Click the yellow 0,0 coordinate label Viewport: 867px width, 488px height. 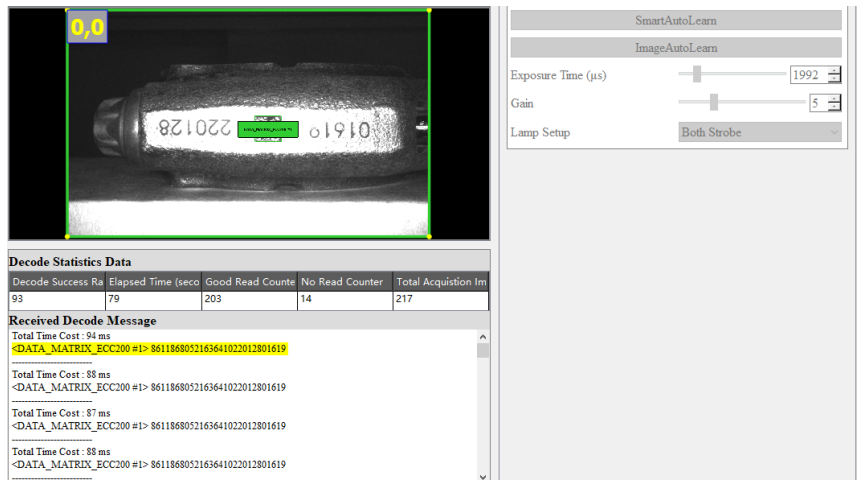[87, 27]
